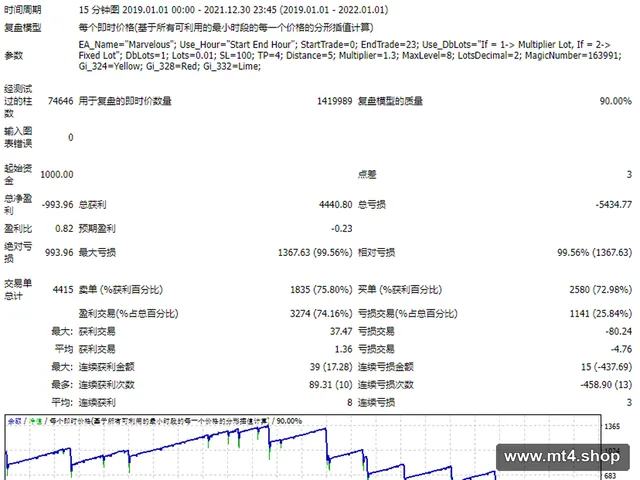Click the average consecutive wins value '8'
Screen dimensions: 640x480
[x=350, y=403]
